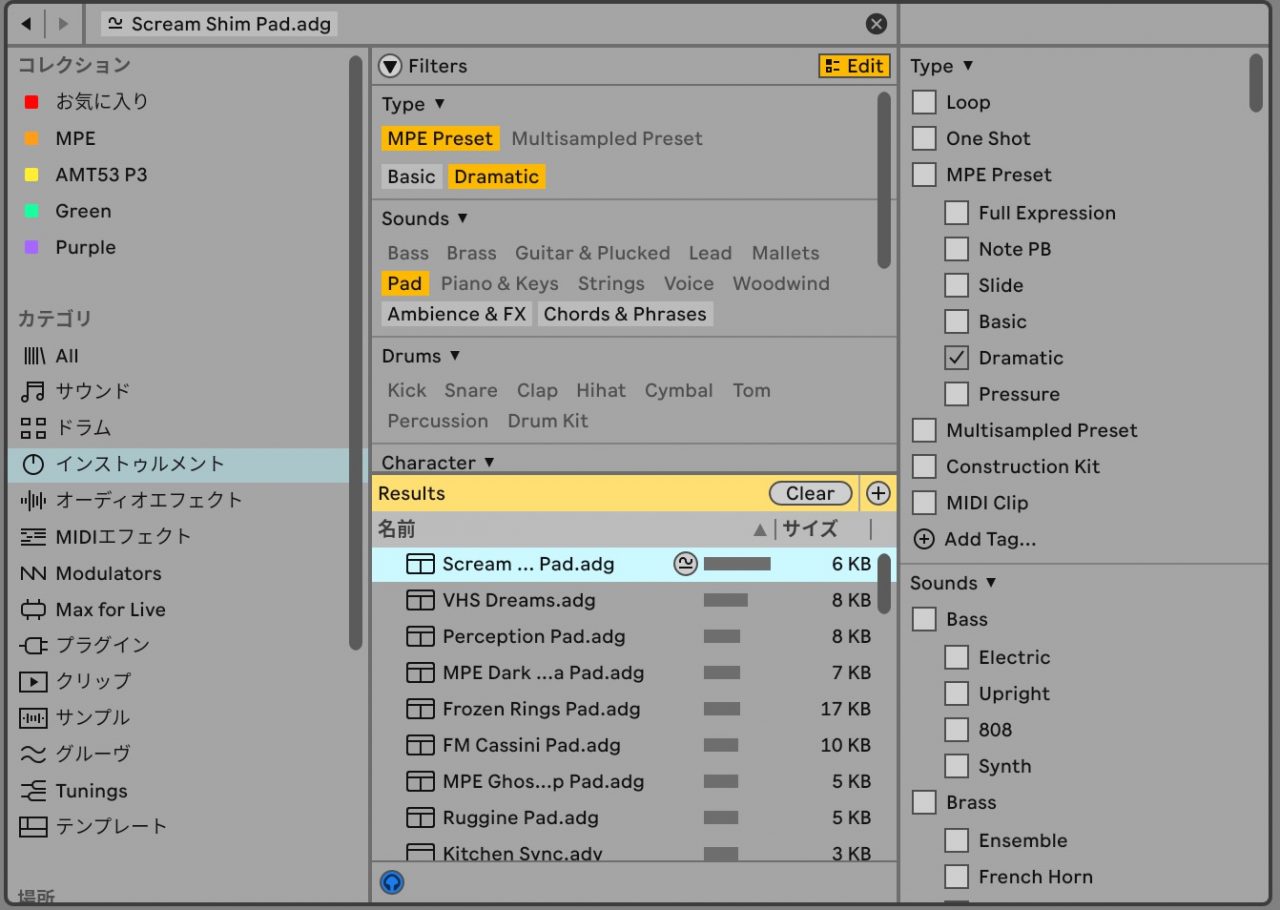Check the Full Expression checkbox
This screenshot has height=910, width=1280.
tap(957, 213)
